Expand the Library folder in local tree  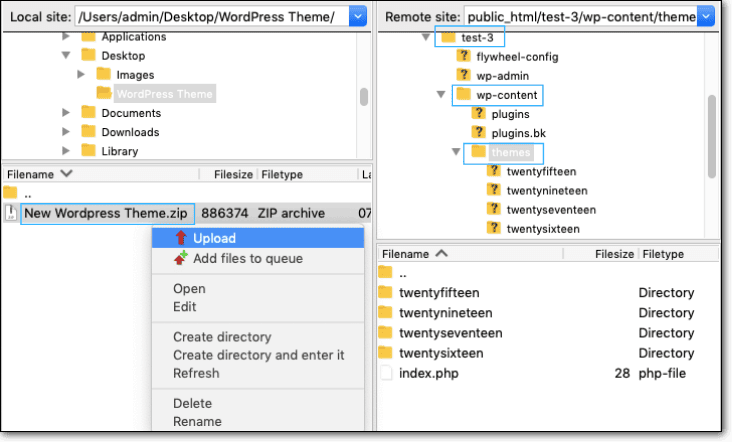click(x=66, y=151)
